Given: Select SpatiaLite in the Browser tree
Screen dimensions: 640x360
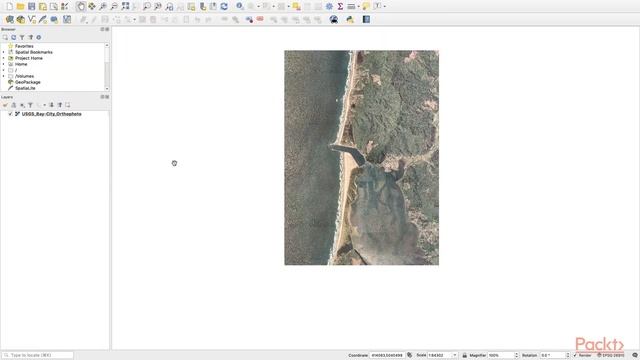Looking at the screenshot, I should 25,88.
